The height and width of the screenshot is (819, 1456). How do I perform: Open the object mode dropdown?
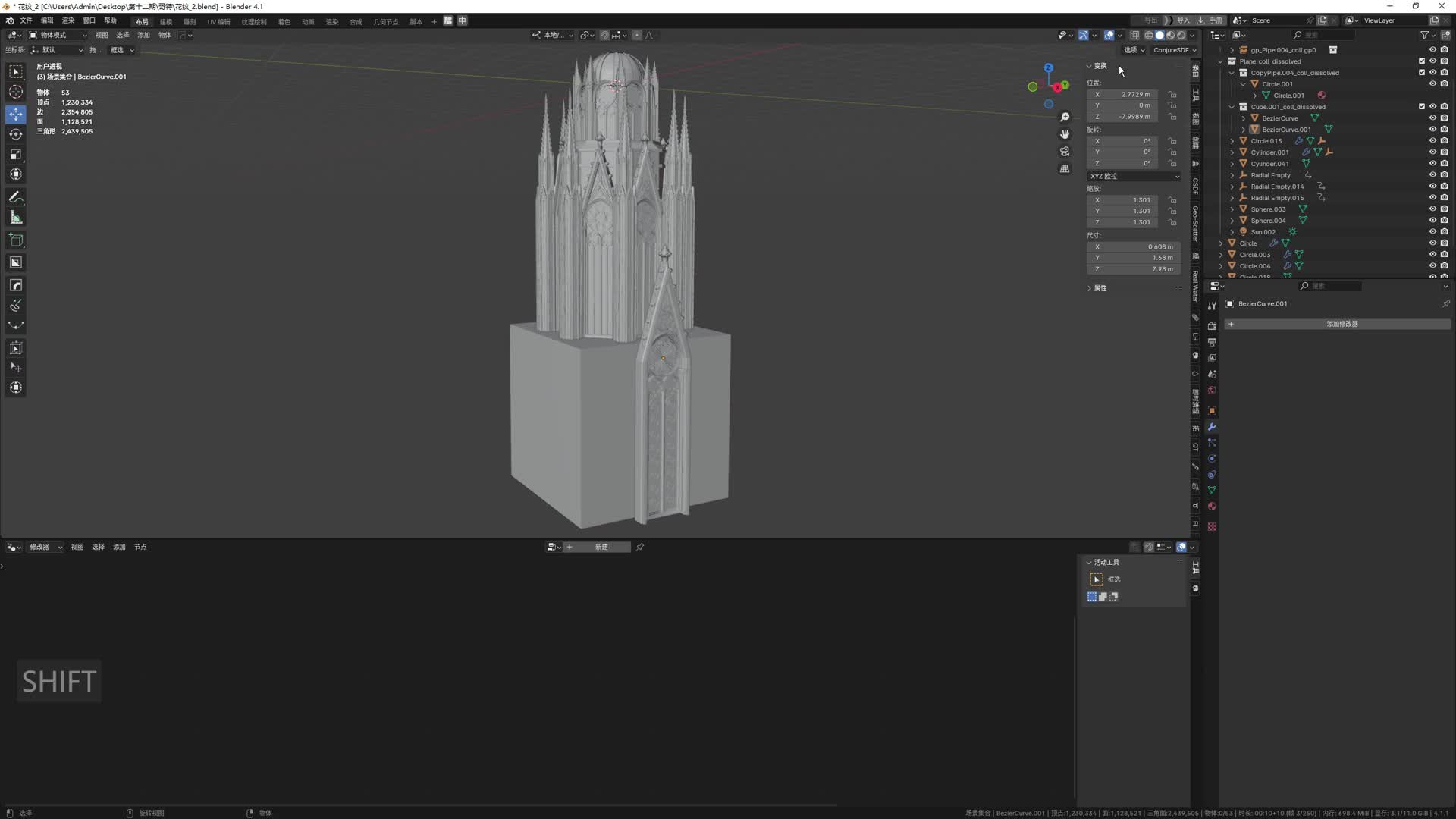tap(58, 35)
